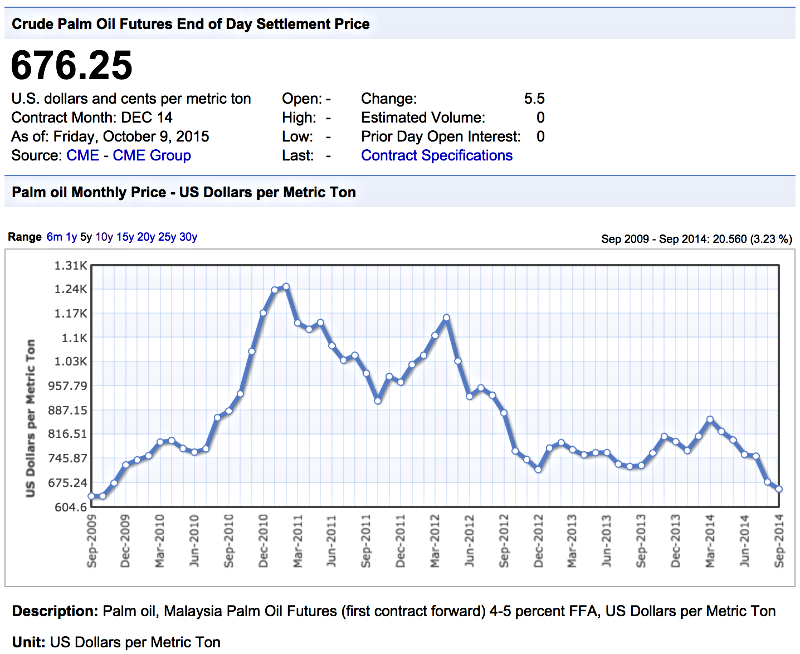This screenshot has width=800, height=654.
Task: View the 30y price history
Action: pos(188,237)
